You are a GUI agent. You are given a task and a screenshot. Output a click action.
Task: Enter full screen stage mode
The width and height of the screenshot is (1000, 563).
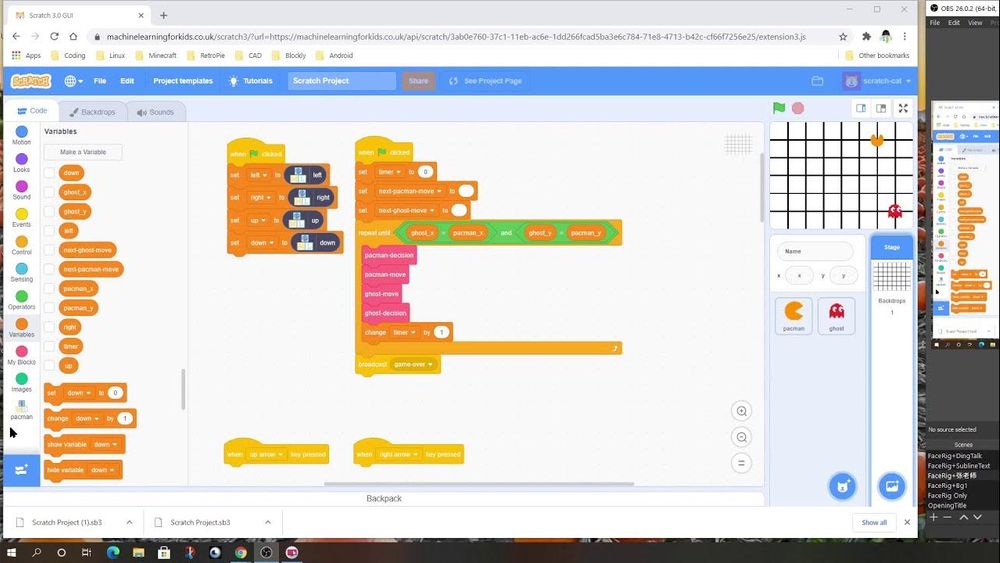[x=903, y=108]
